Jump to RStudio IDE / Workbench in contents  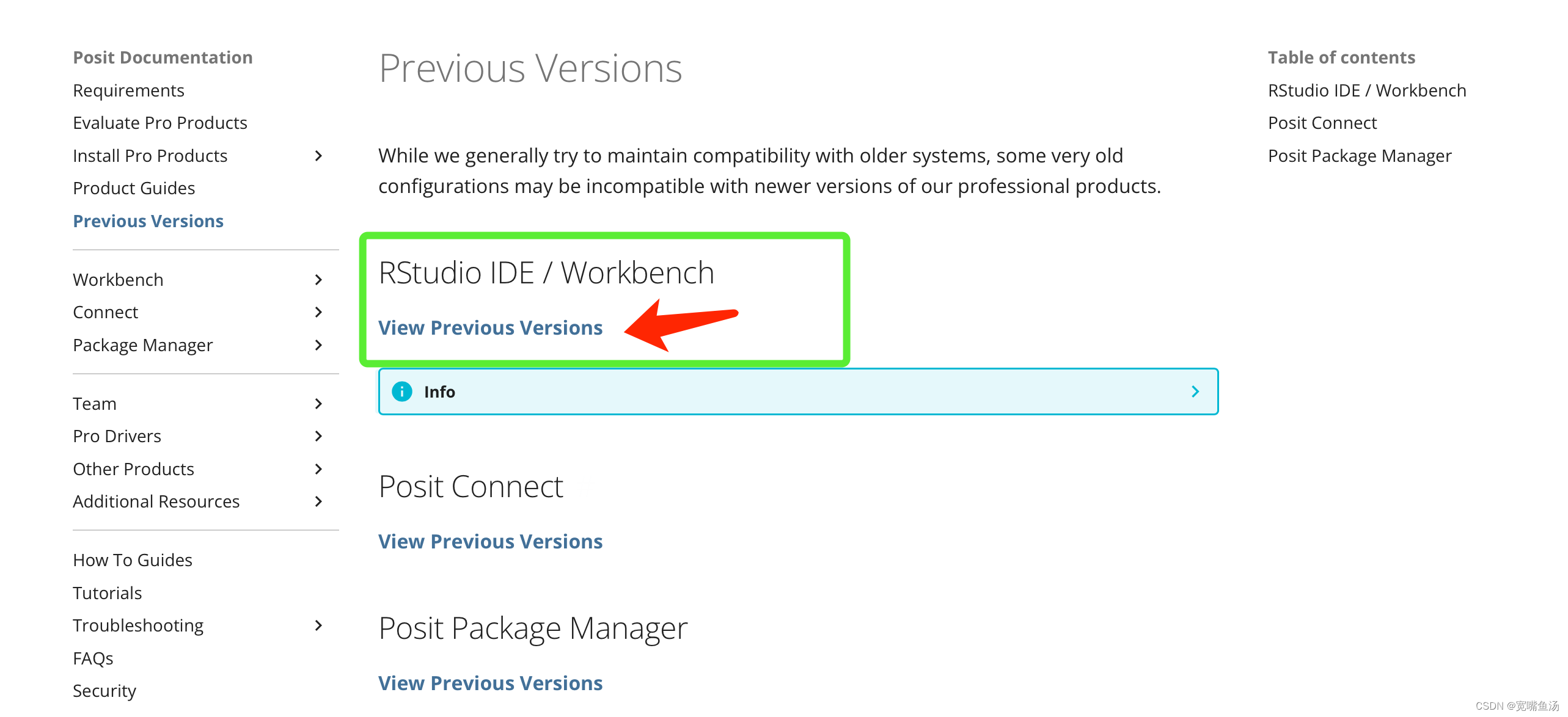tap(1367, 90)
